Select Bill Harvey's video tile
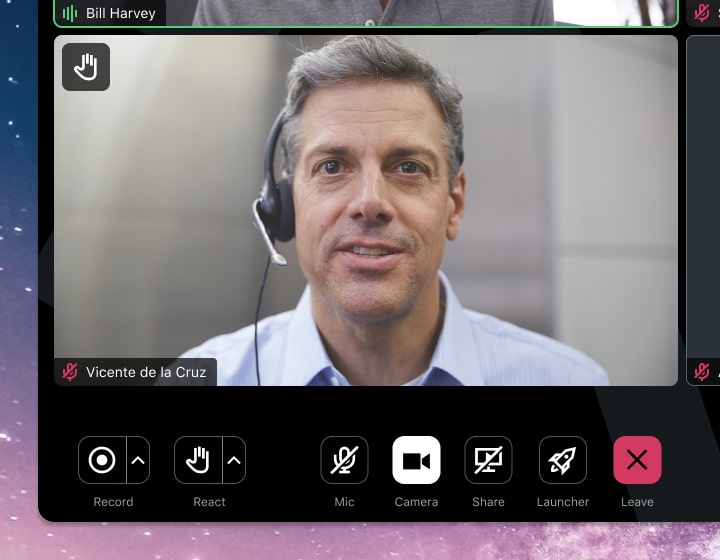This screenshot has width=720, height=560. (365, 12)
